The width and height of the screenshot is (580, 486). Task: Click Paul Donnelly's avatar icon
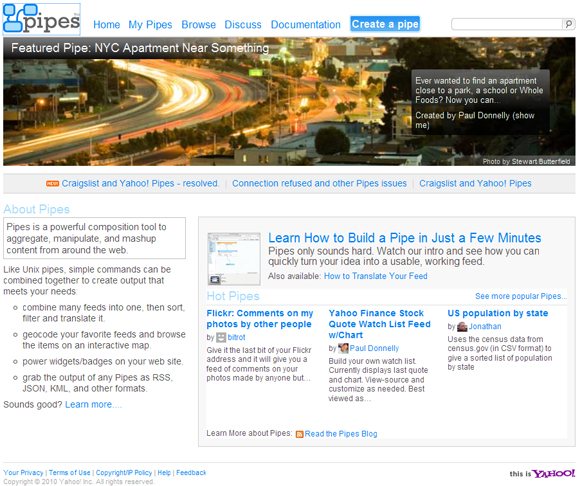coord(343,348)
